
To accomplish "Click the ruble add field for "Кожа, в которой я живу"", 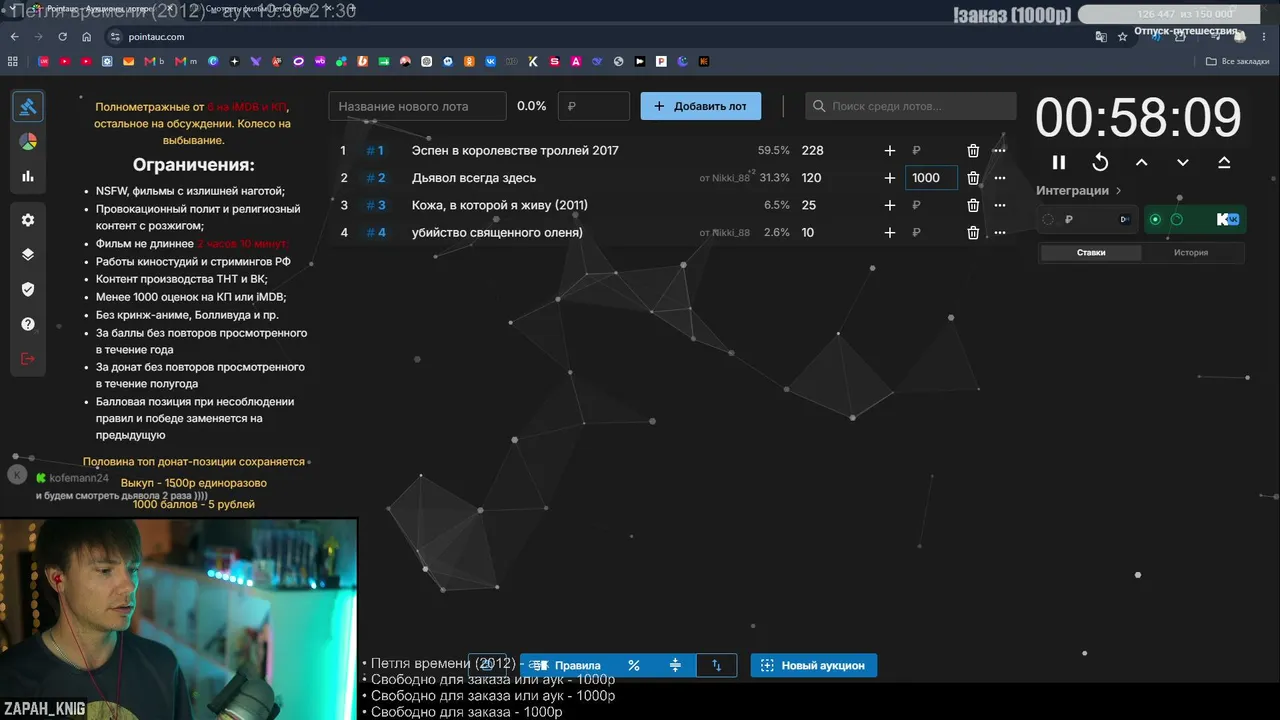I will [931, 205].
